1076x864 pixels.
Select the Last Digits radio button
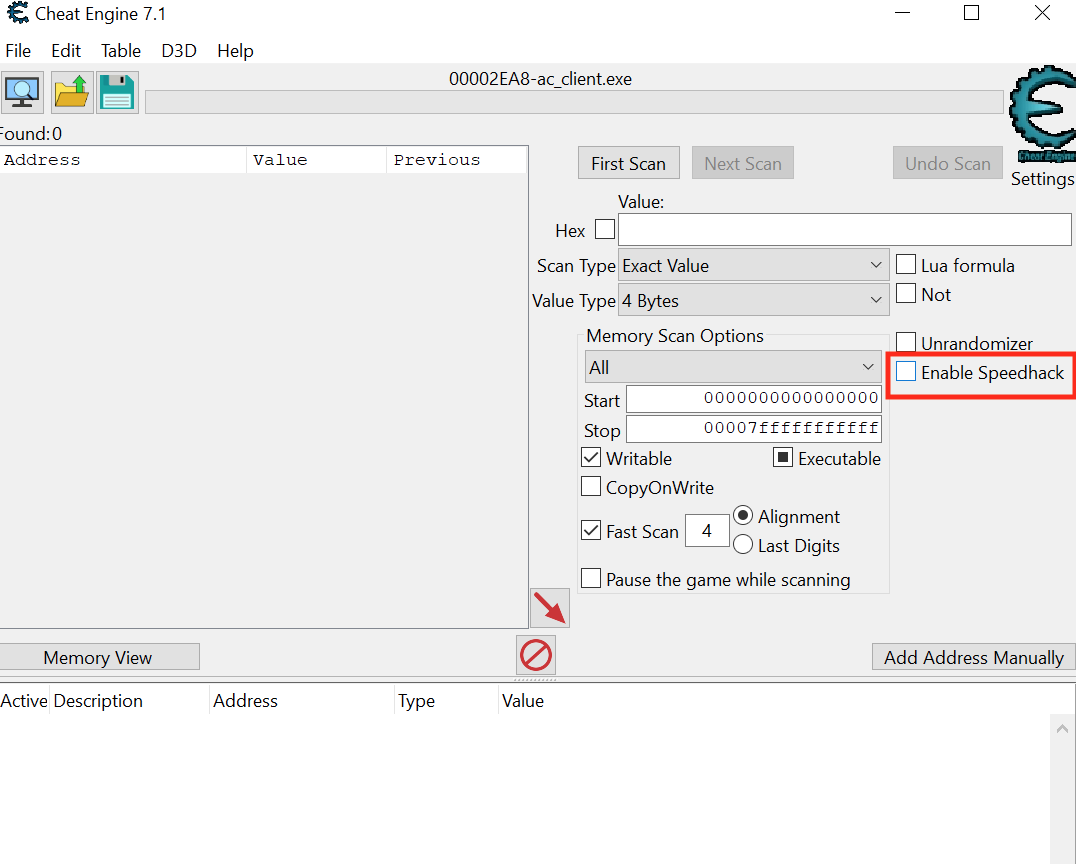tap(742, 544)
